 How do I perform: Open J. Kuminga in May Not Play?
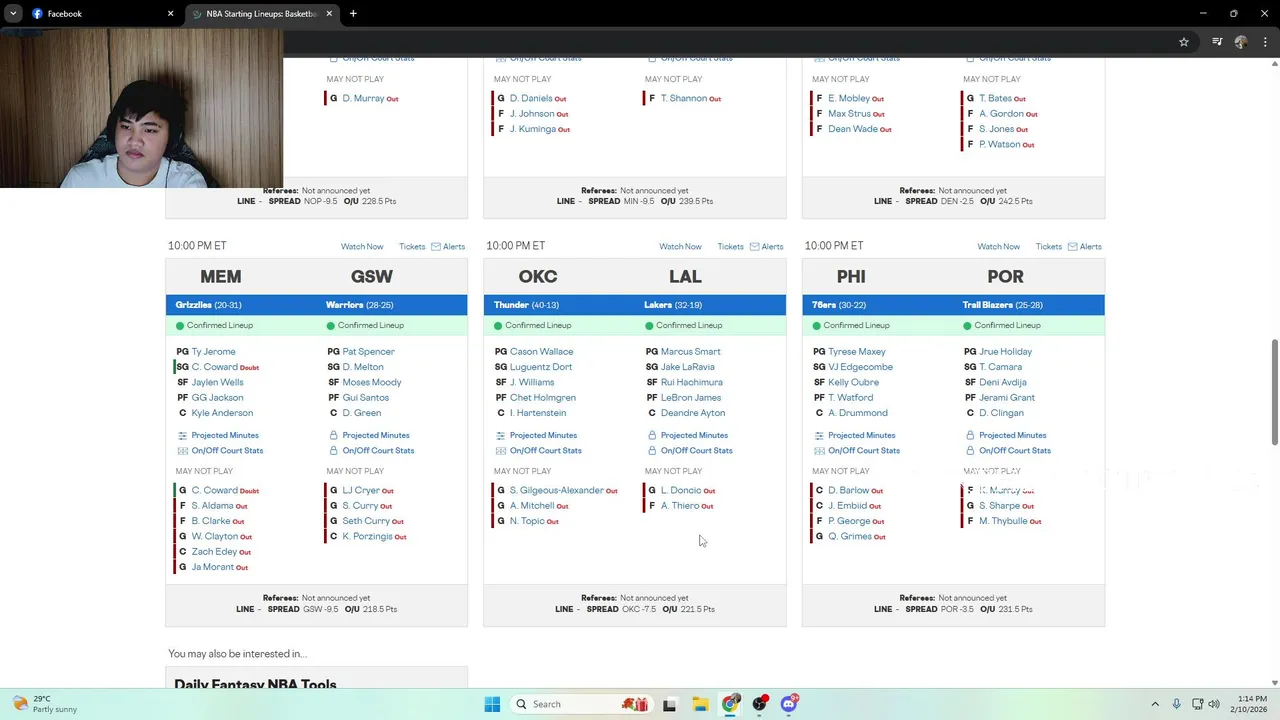[x=533, y=129]
